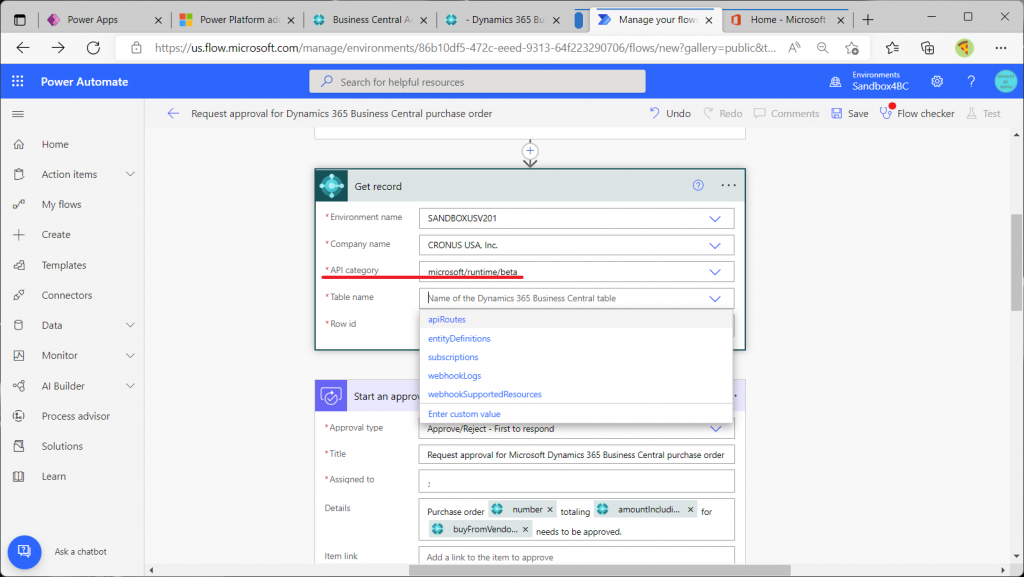Open the help question mark icon
Image resolution: width=1024 pixels, height=577 pixels.
click(971, 82)
